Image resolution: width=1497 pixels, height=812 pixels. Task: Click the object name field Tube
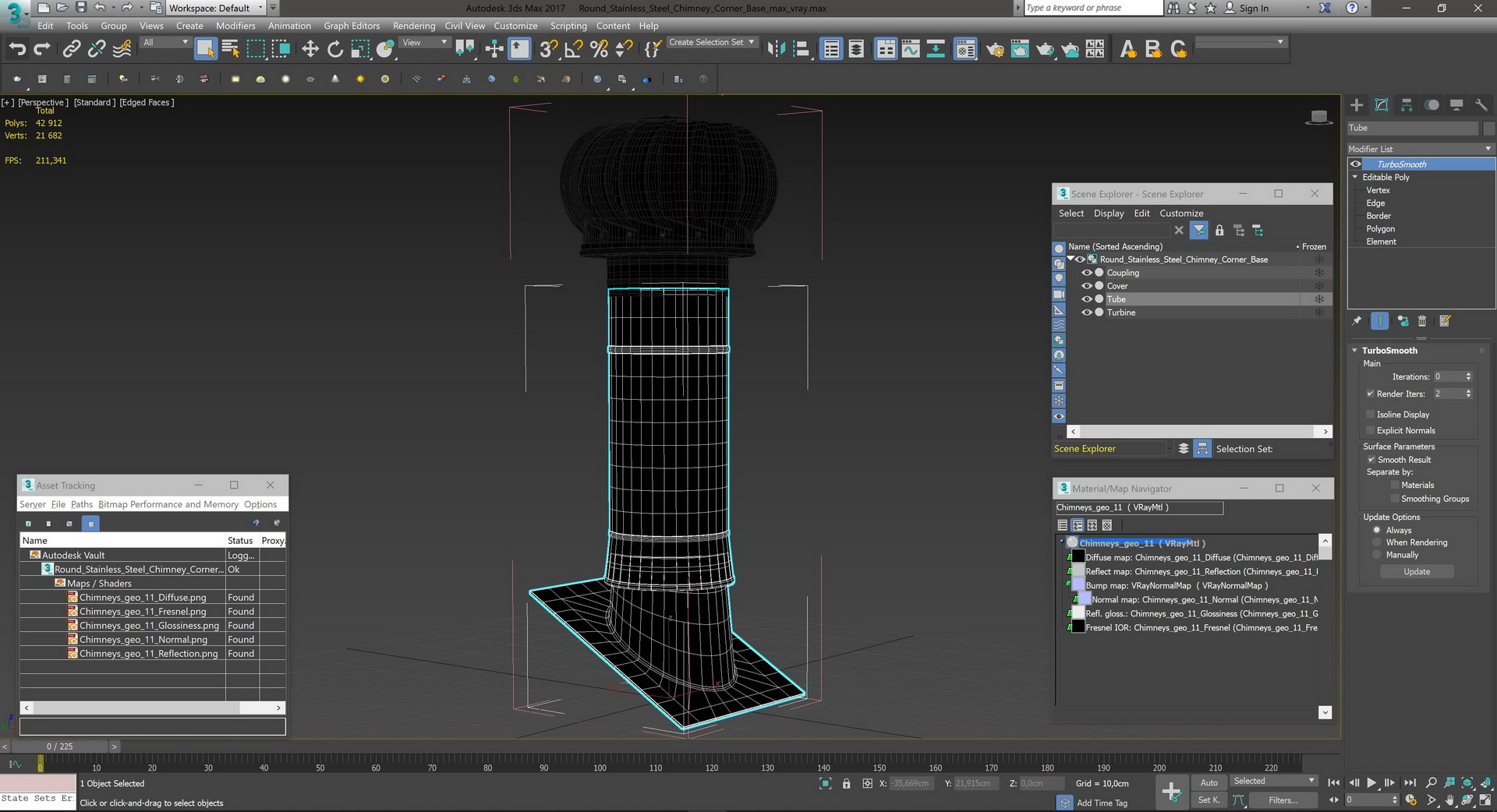click(x=1412, y=128)
